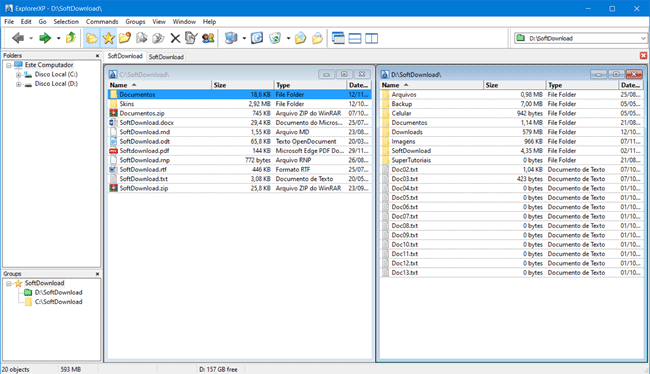Switch to the second SoftDownload tab
650x374 pixels.
click(166, 57)
